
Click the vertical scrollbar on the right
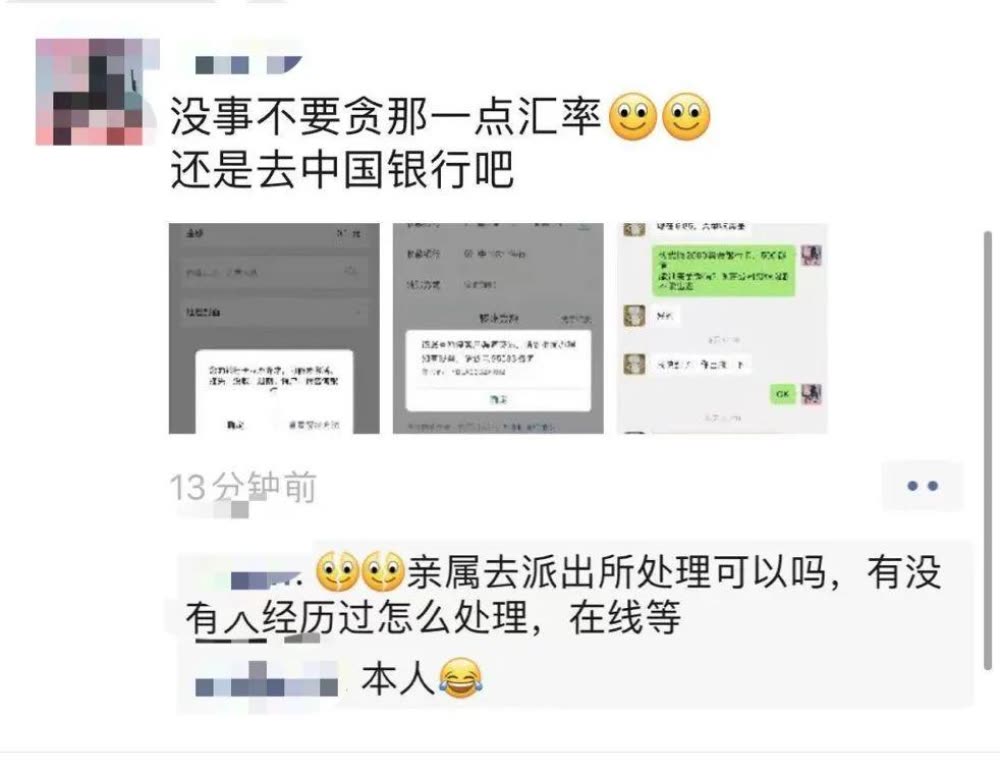[x=988, y=450]
